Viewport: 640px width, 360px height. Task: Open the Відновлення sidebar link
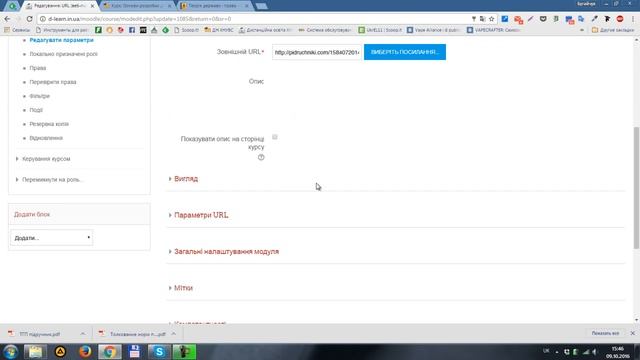46,138
